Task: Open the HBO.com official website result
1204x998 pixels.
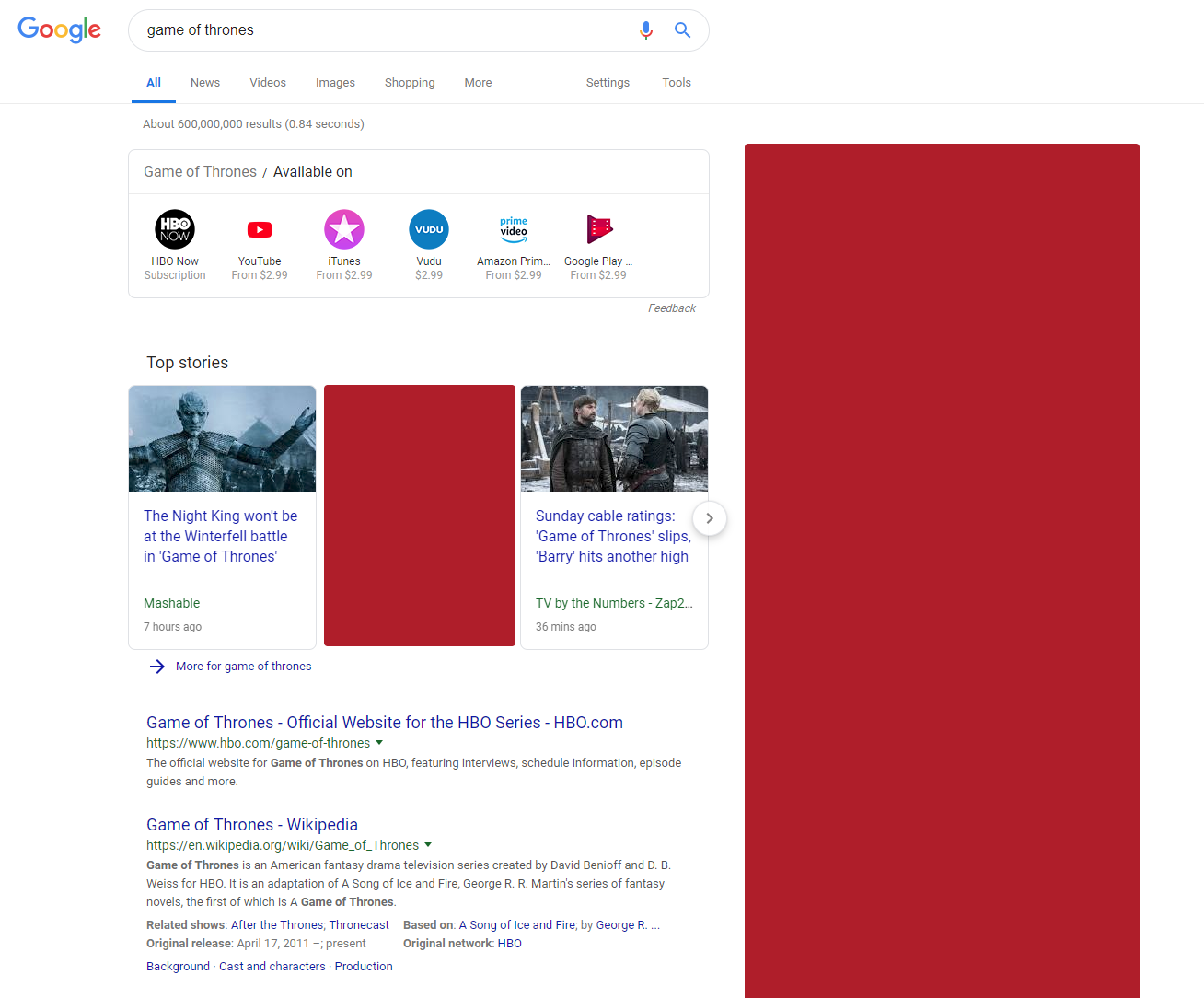Action: click(385, 723)
